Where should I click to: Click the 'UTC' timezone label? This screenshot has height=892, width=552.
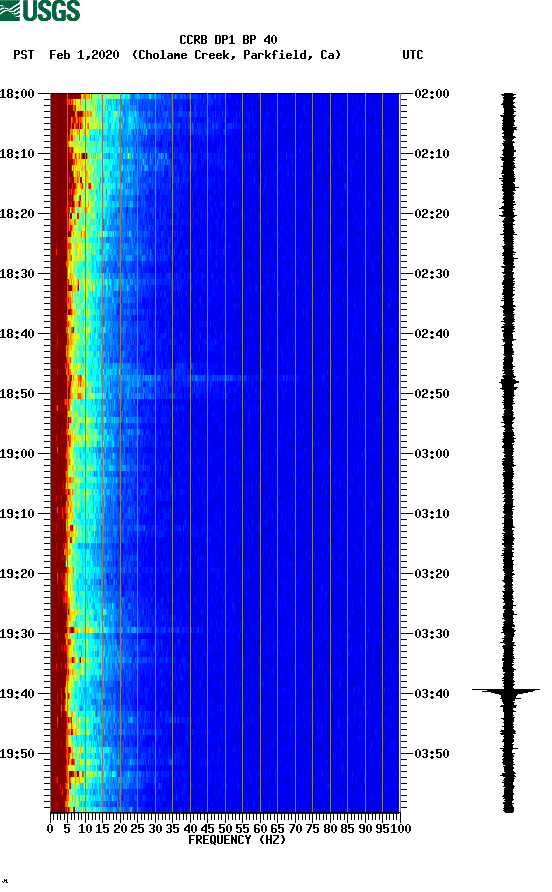(x=413, y=55)
